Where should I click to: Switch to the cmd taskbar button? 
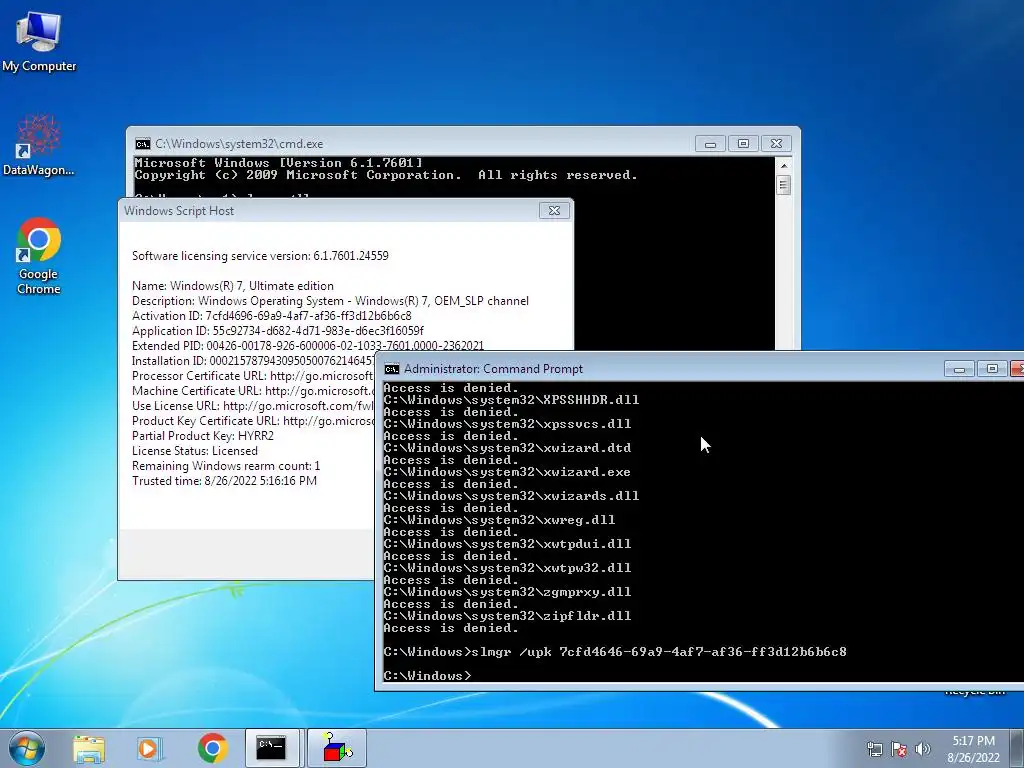click(x=272, y=748)
